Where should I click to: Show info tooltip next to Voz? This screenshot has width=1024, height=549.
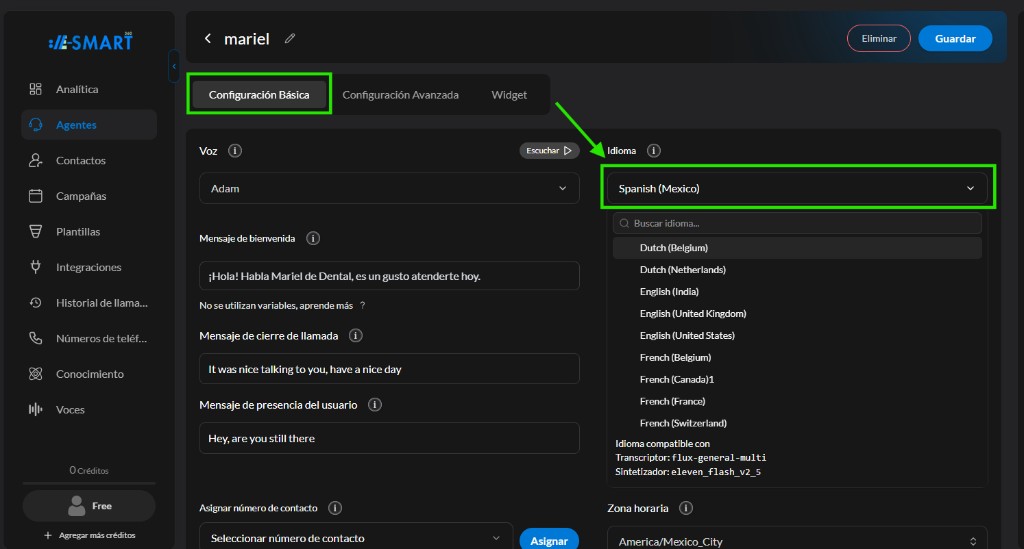click(235, 151)
